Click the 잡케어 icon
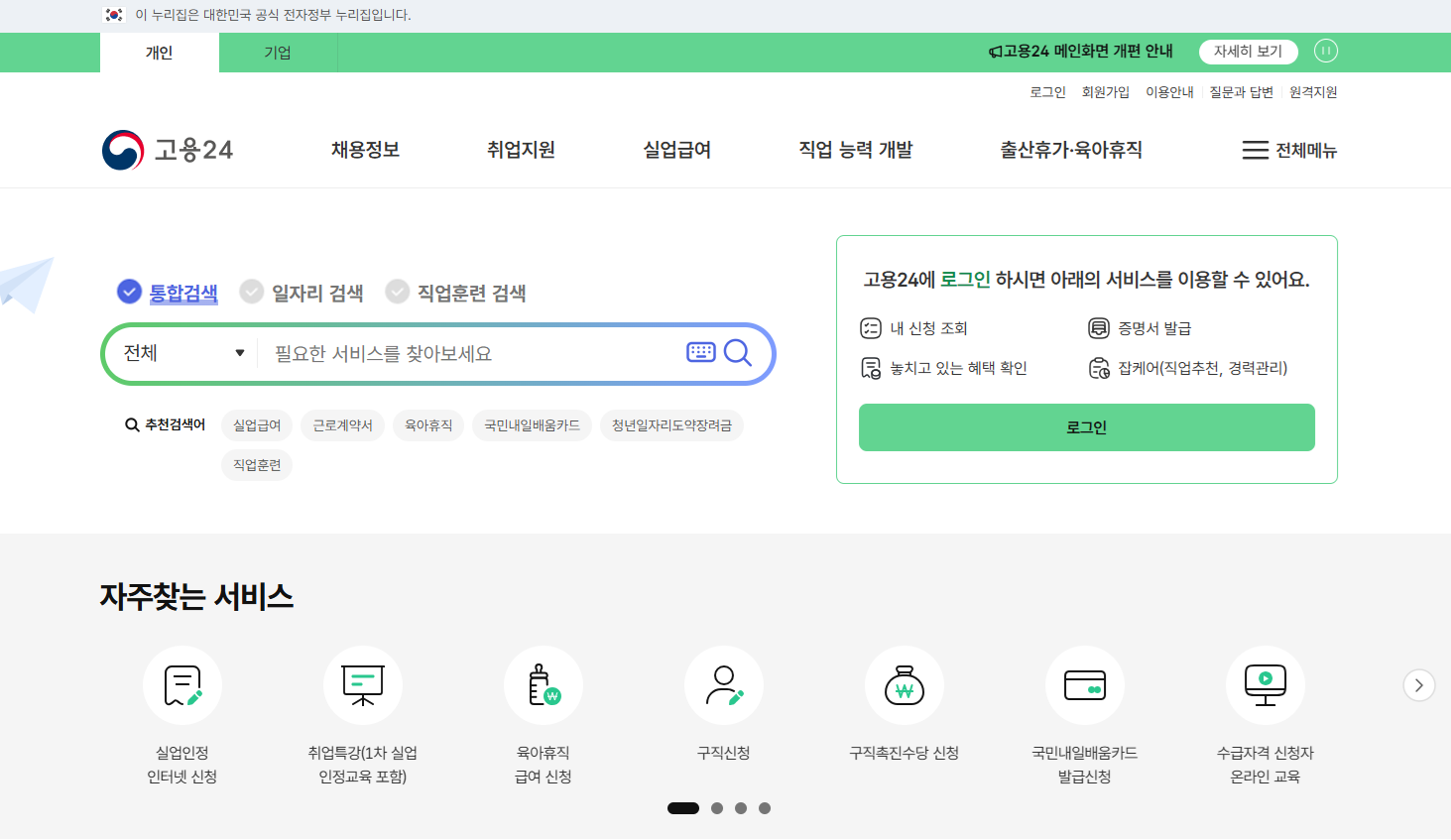The width and height of the screenshot is (1451, 840). coord(1099,368)
